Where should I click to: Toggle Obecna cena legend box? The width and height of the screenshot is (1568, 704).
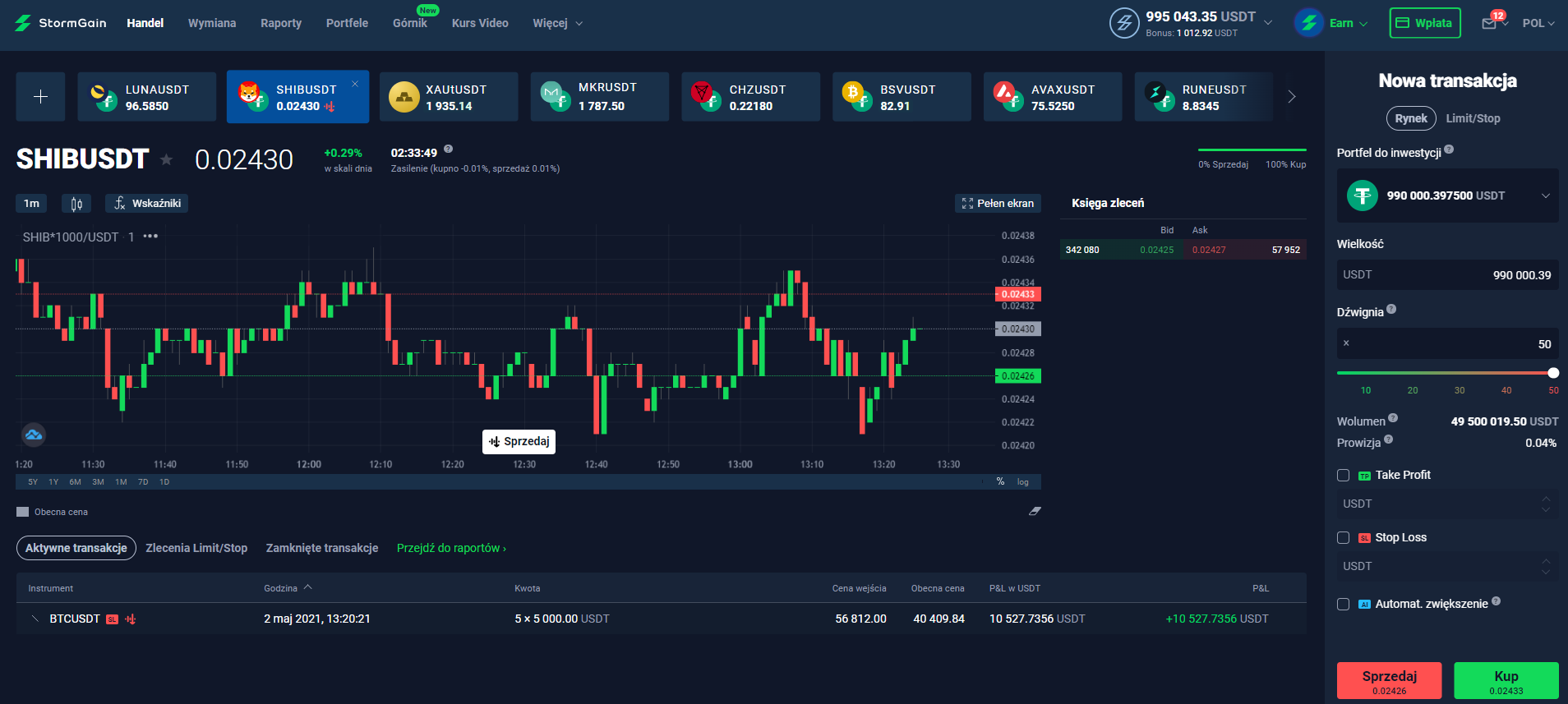22,512
